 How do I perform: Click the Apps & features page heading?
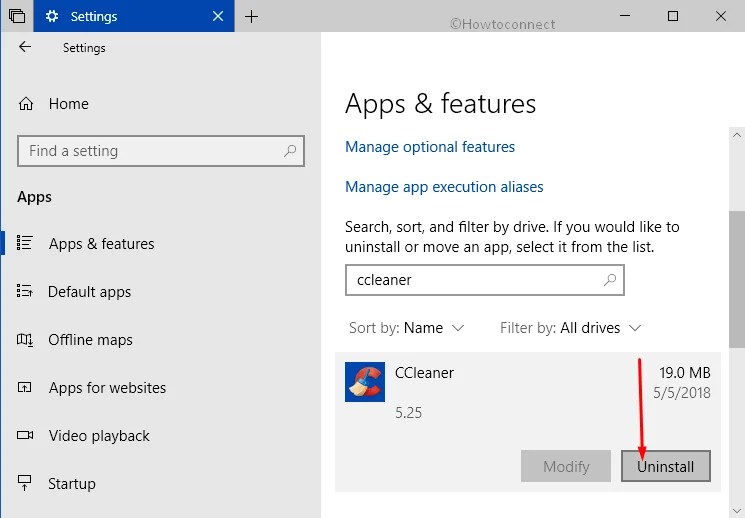[440, 104]
